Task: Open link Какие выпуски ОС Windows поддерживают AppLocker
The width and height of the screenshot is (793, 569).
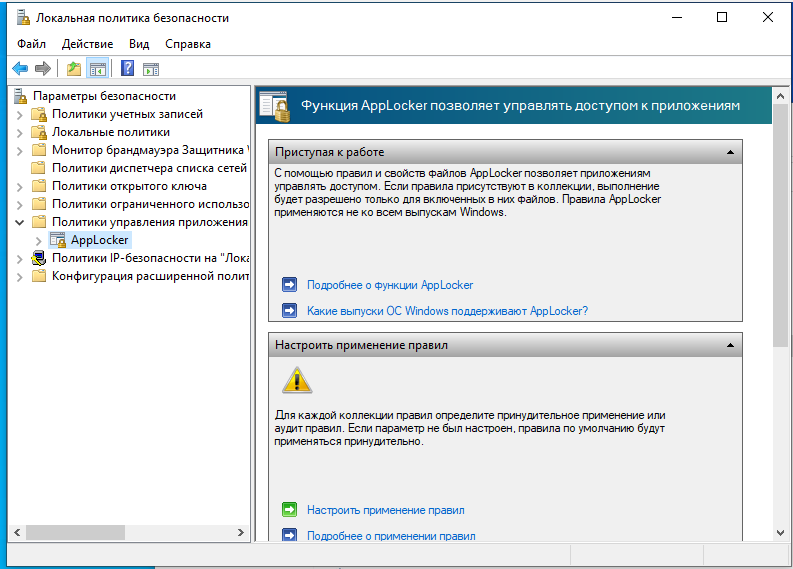Action: pos(448,311)
